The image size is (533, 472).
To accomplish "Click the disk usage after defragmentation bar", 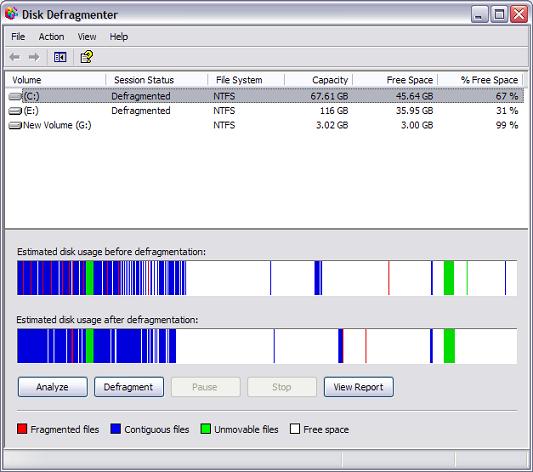I will [267, 346].
